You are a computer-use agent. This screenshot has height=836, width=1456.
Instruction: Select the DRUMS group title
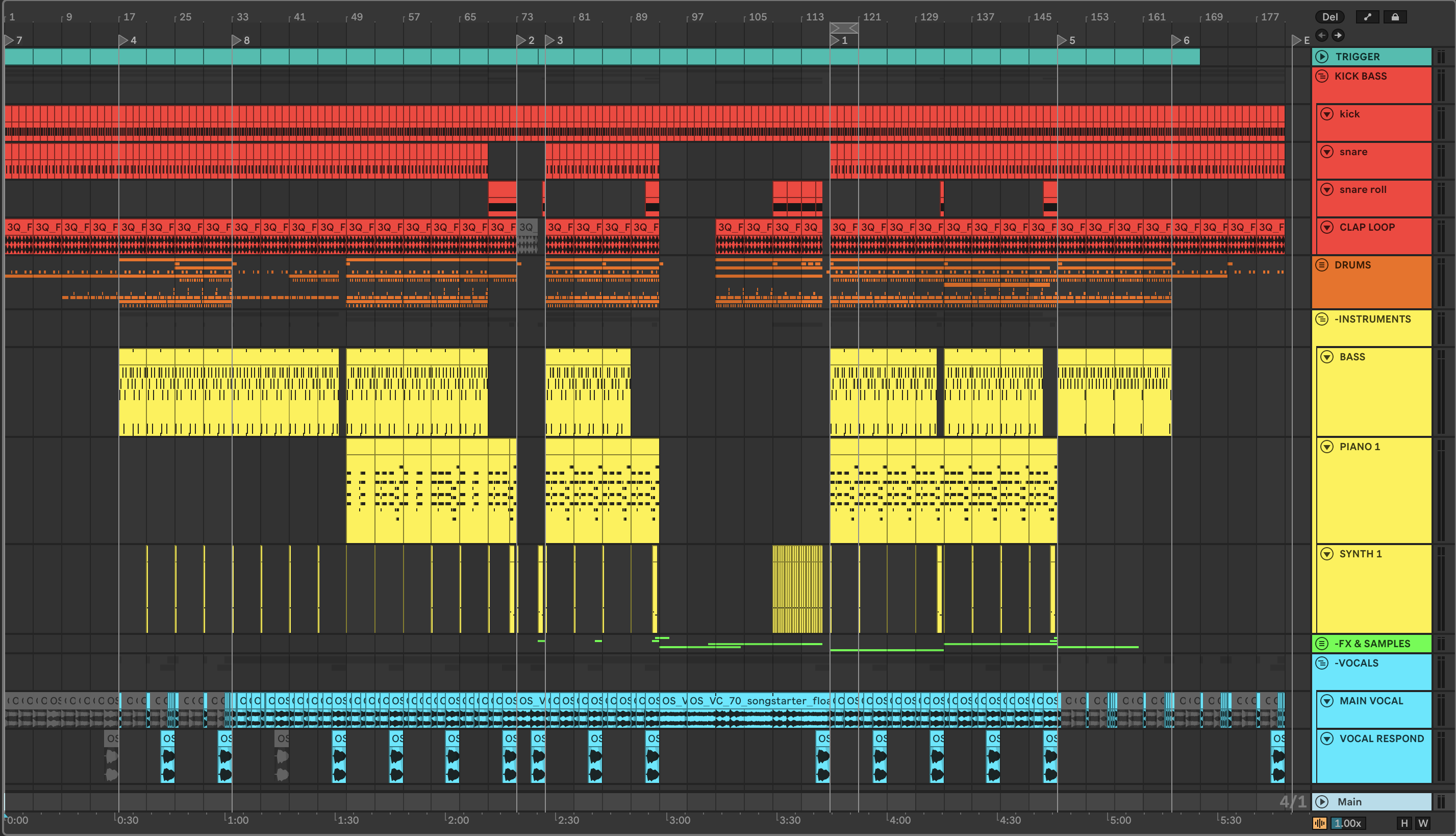point(1352,265)
